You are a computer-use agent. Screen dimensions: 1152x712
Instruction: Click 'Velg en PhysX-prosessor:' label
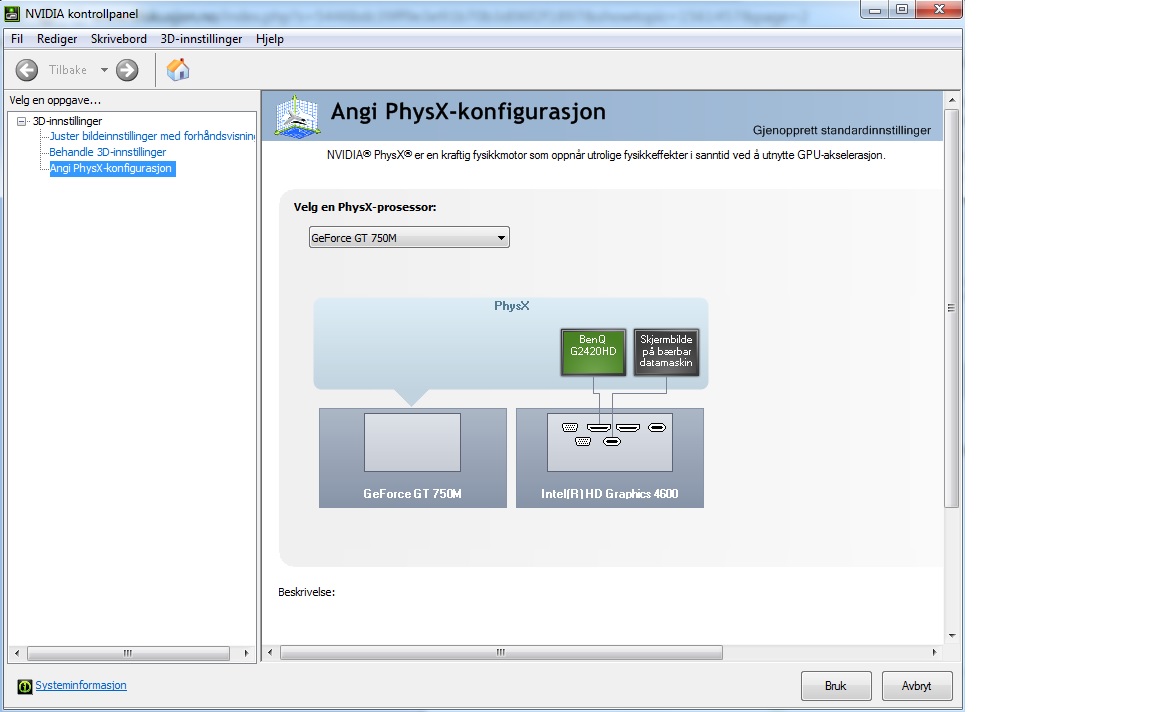[365, 207]
